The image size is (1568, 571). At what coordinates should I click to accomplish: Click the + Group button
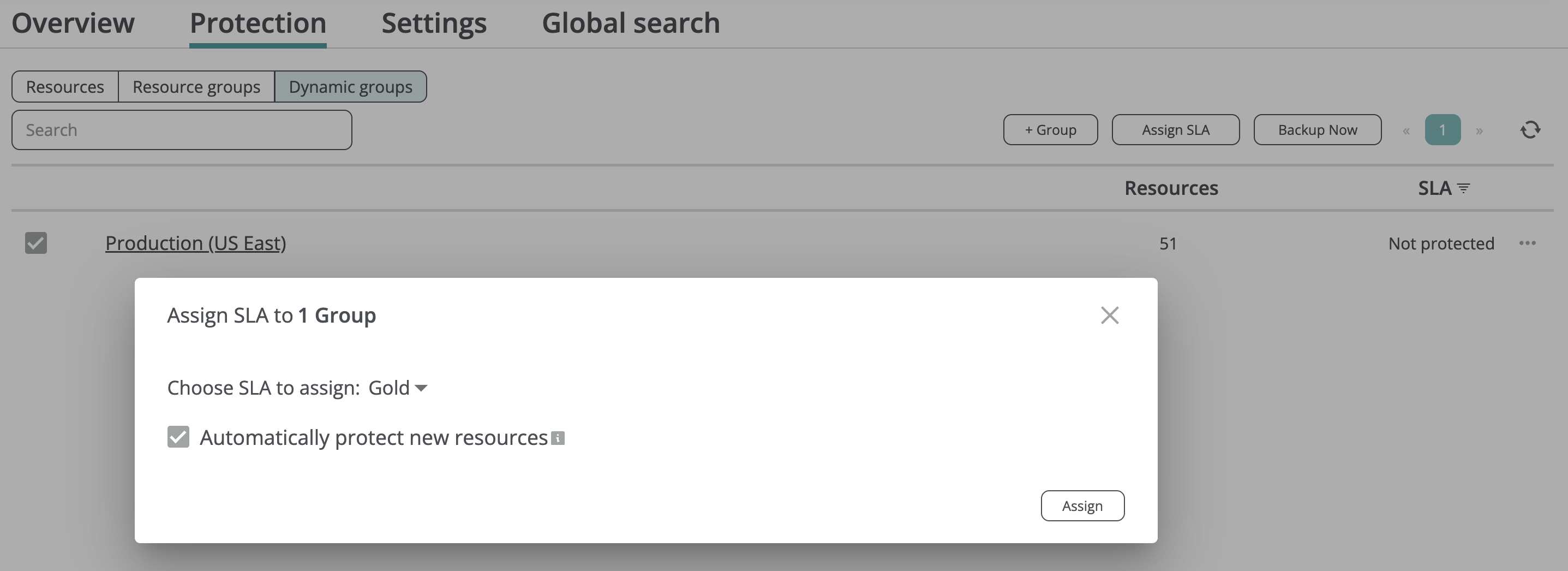[1050, 130]
